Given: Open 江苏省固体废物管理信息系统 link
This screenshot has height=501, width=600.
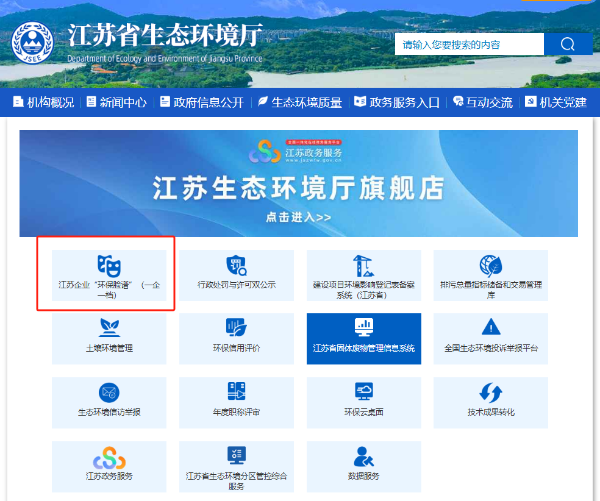Looking at the screenshot, I should (x=364, y=339).
